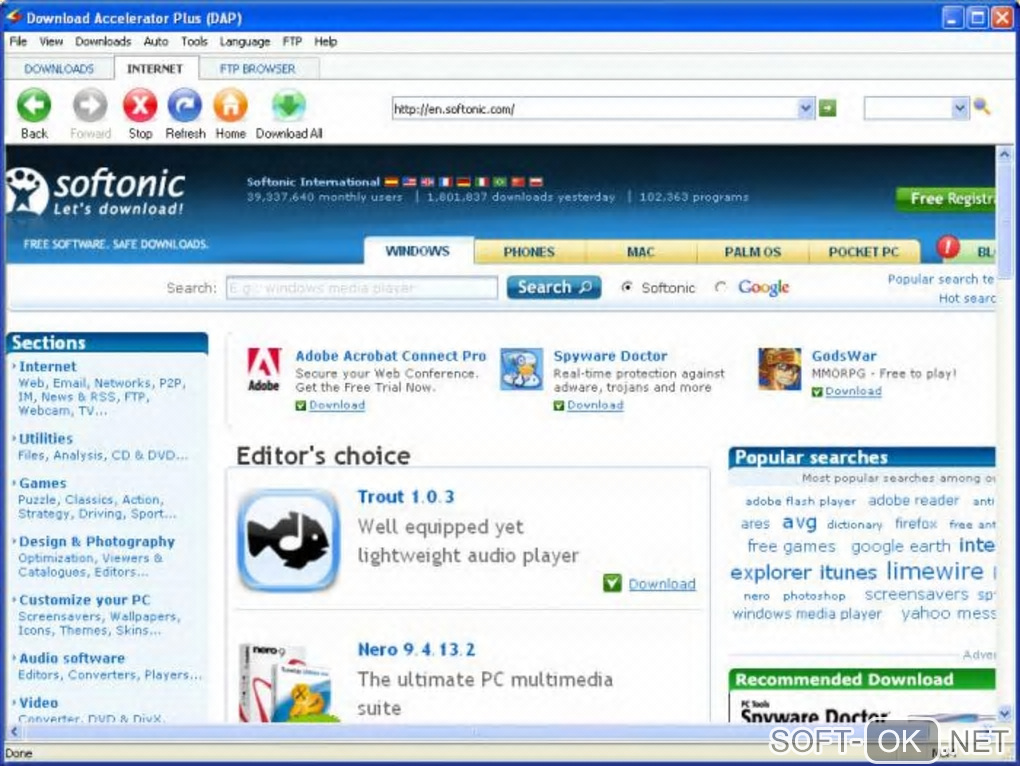Select the POCKET PC platform tab

[864, 252]
